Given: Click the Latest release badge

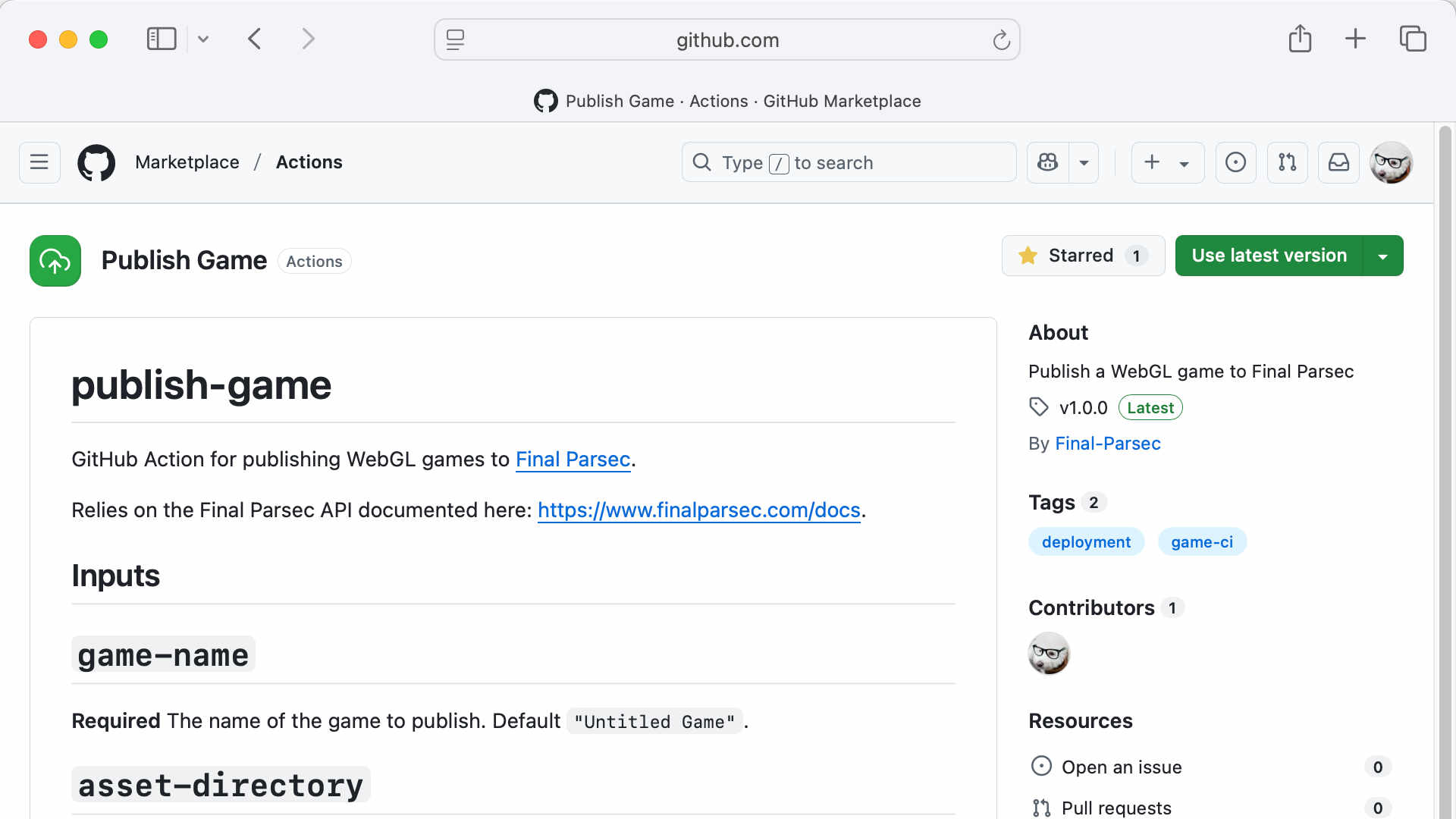Looking at the screenshot, I should pos(1150,408).
